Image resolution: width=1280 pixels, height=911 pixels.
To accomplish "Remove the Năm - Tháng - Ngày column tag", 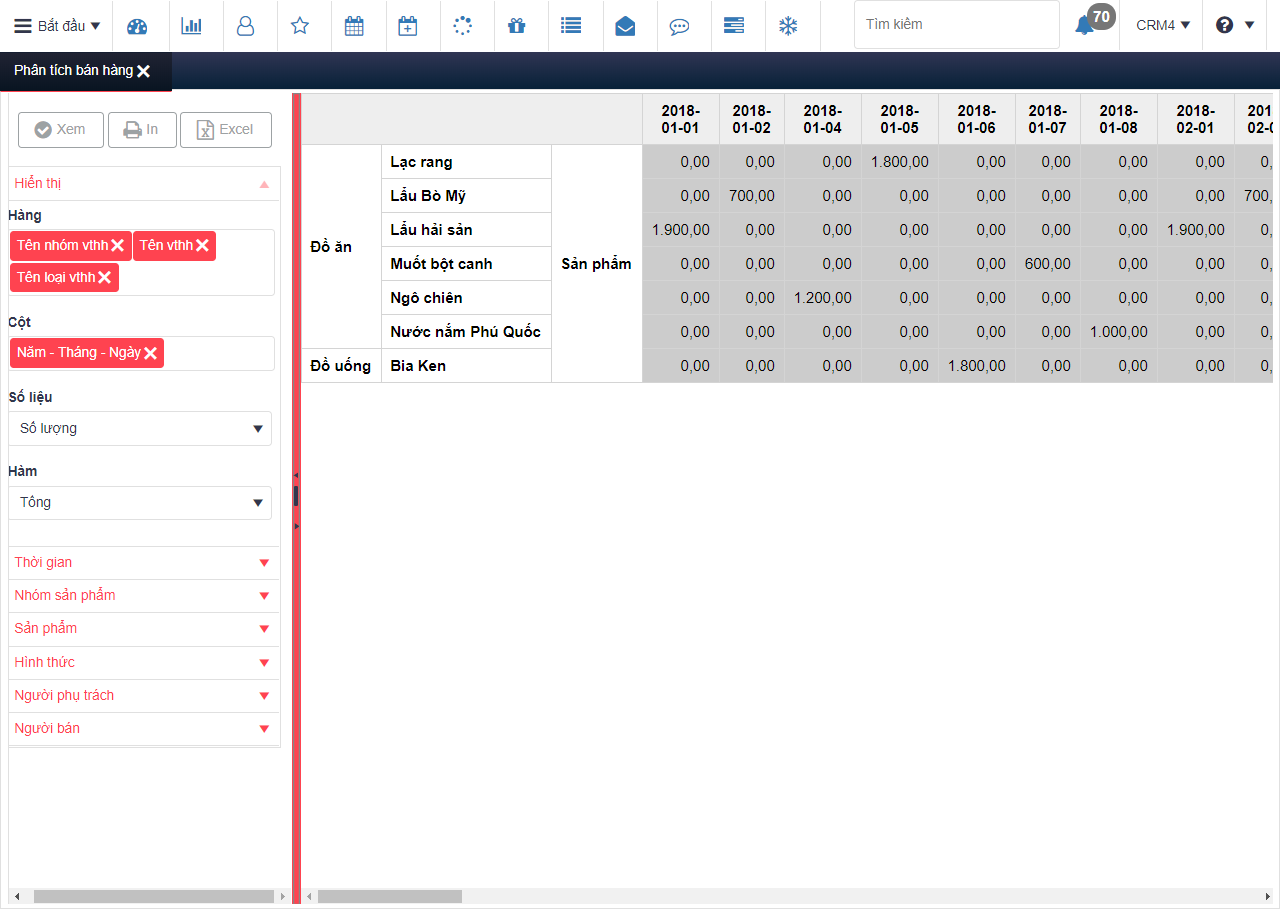I will tap(150, 353).
